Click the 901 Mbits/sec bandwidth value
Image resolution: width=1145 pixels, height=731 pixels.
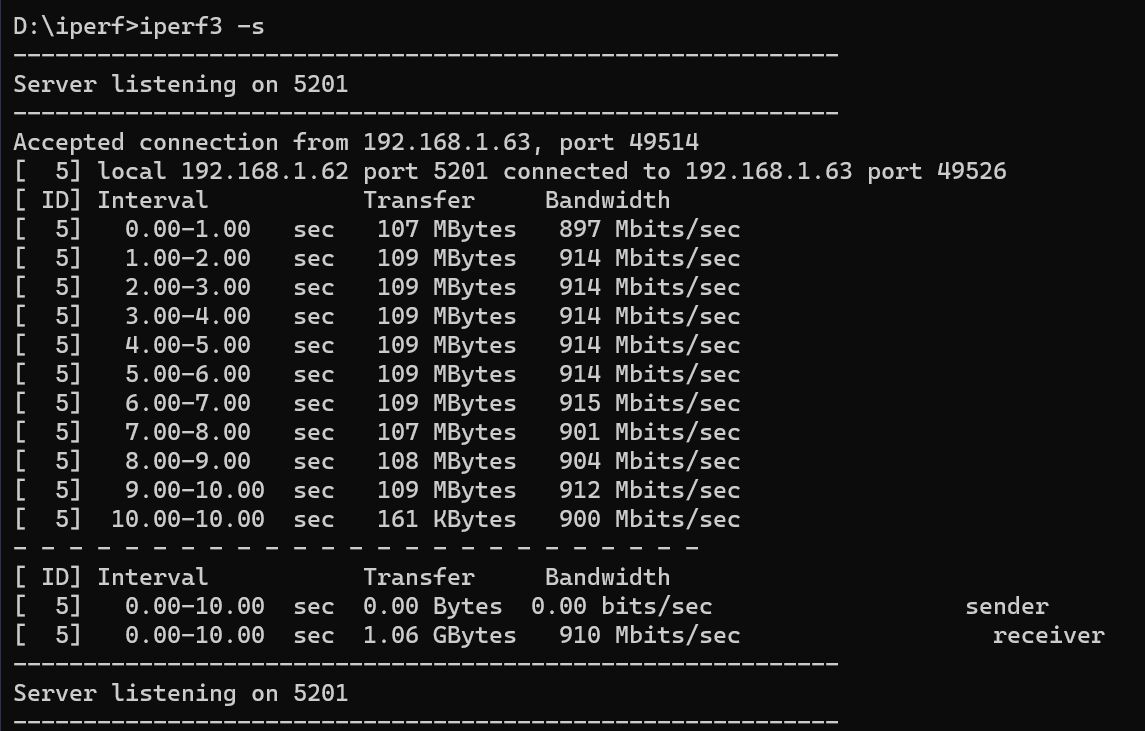click(649, 432)
